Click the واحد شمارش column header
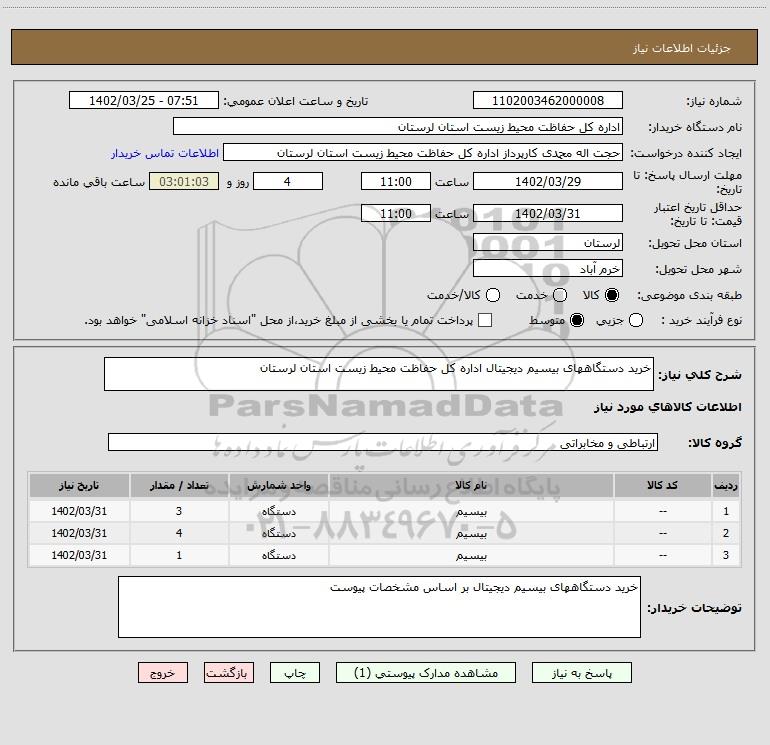Screen dimensions: 770x745 pyautogui.click(x=278, y=486)
